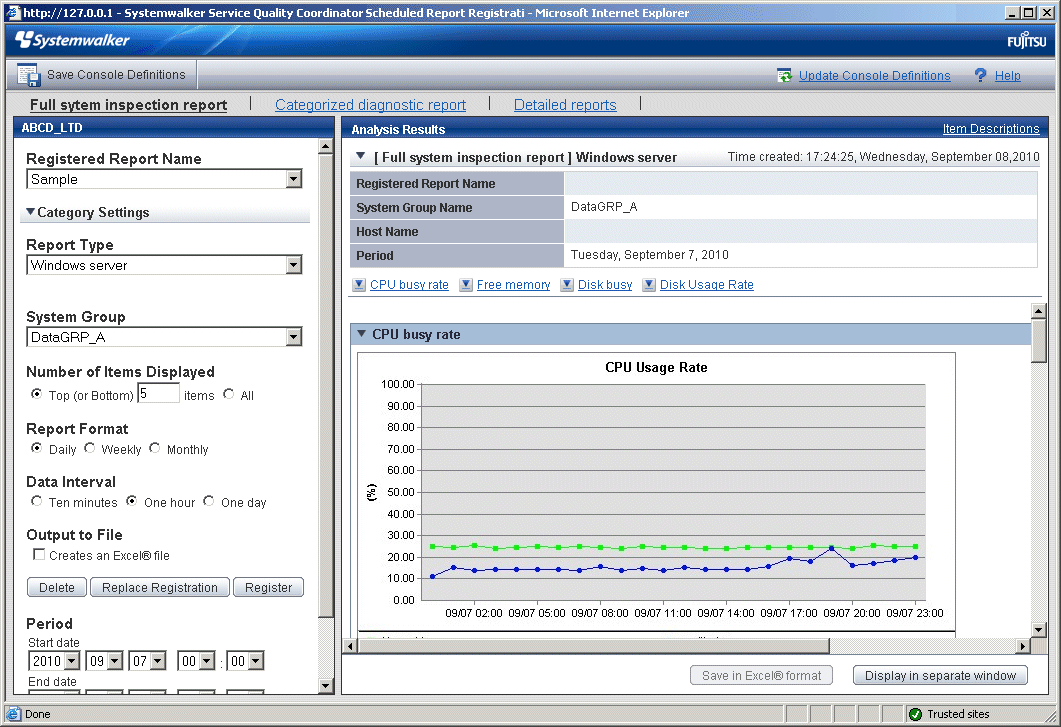Viewport: 1061px width, 727px height.
Task: Click the Save Console Definitions floppy icon
Action: pos(28,75)
